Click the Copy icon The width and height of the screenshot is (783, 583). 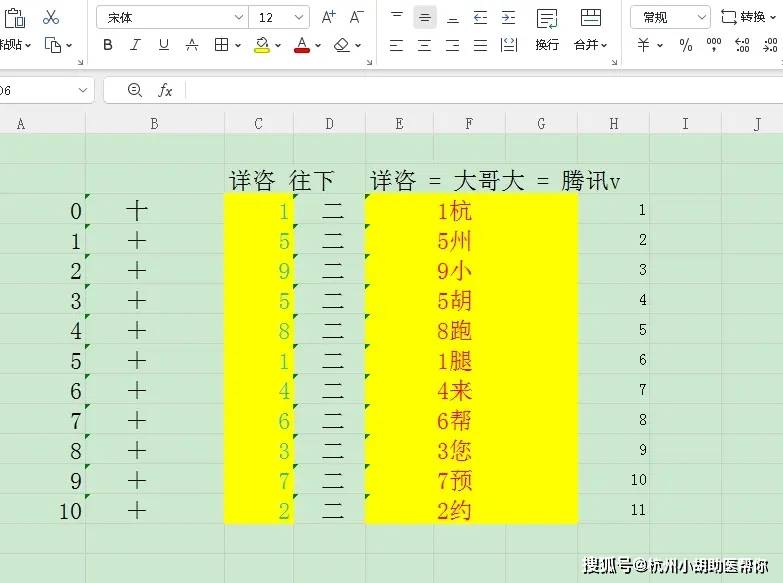pos(52,45)
